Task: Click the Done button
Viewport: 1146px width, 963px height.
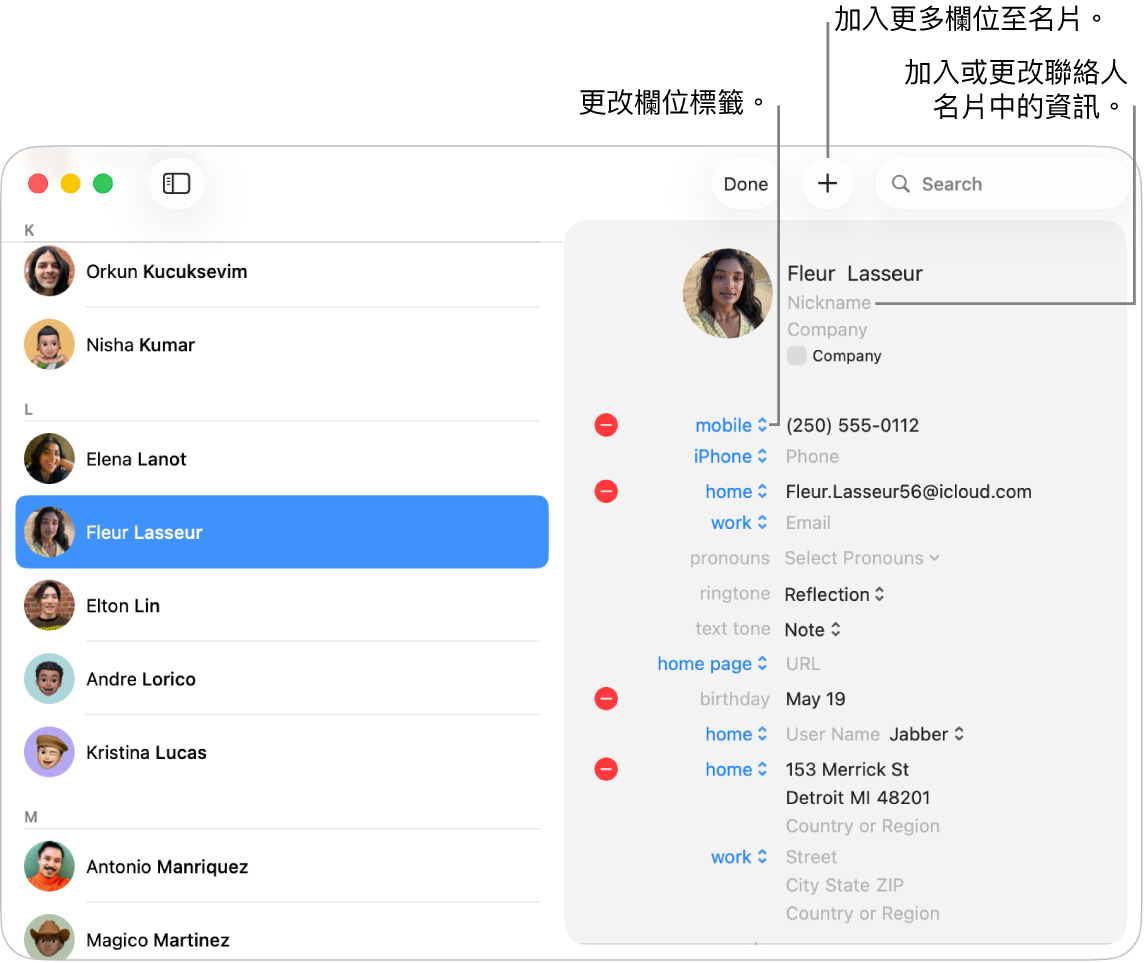Action: pyautogui.click(x=745, y=184)
